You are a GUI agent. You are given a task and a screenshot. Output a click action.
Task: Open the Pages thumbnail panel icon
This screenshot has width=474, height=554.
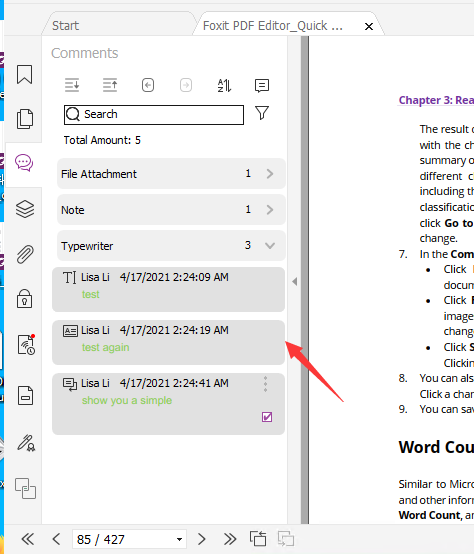(25, 119)
